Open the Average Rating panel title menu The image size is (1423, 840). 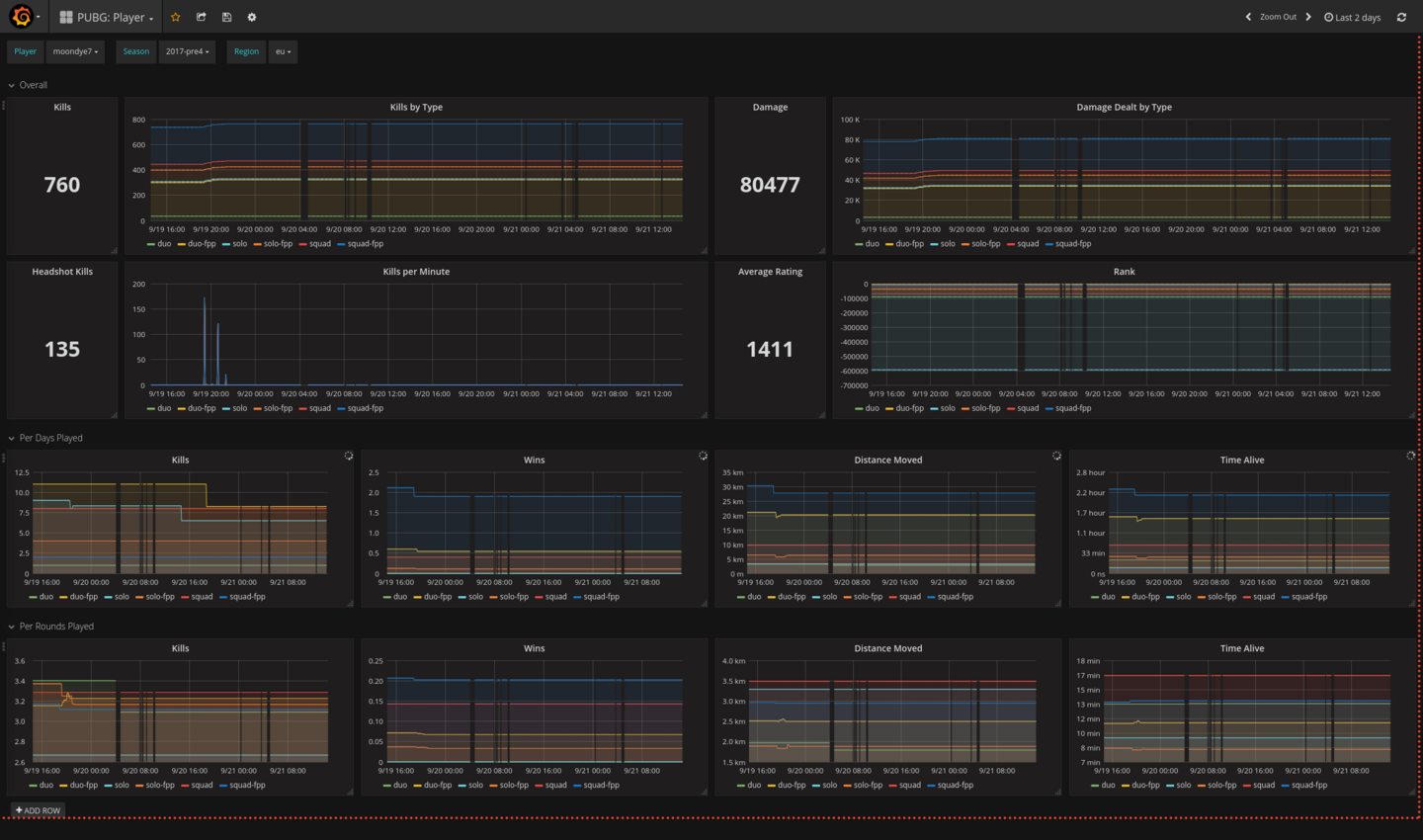point(770,272)
